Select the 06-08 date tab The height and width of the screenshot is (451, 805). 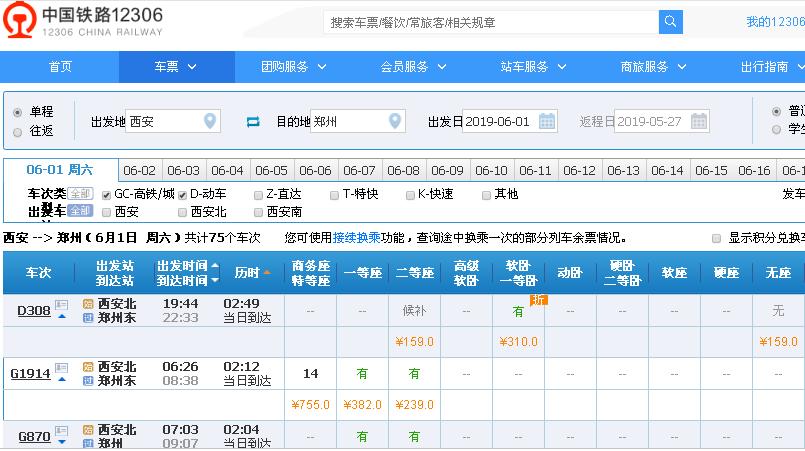click(x=404, y=171)
